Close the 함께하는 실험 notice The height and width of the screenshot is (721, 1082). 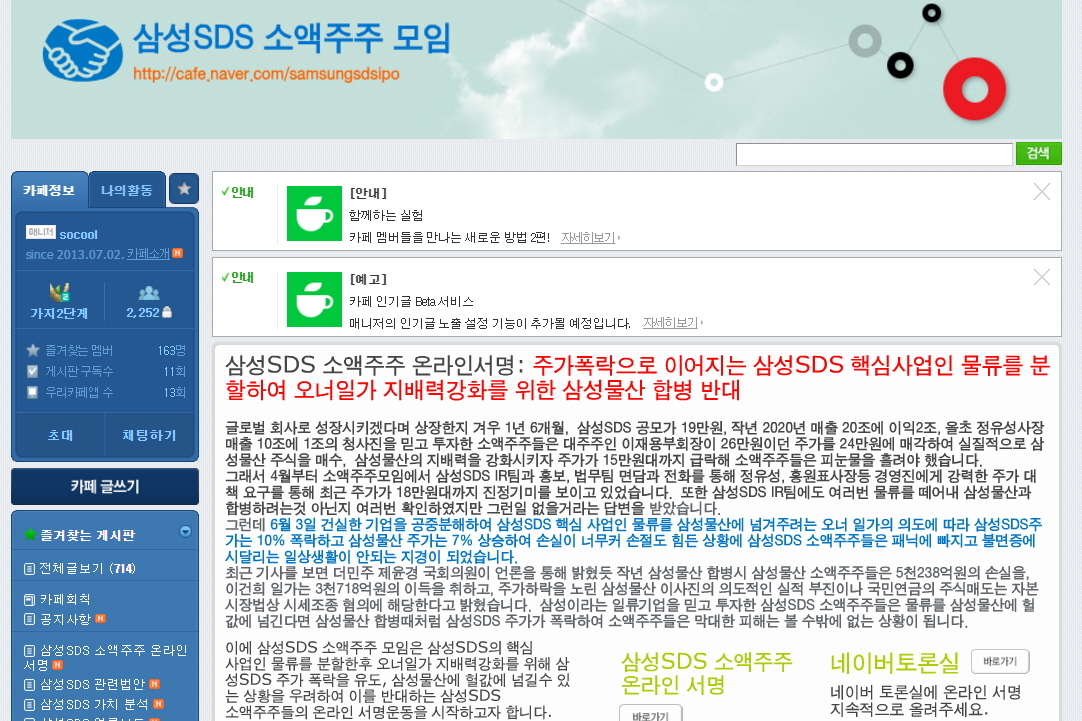click(1042, 192)
